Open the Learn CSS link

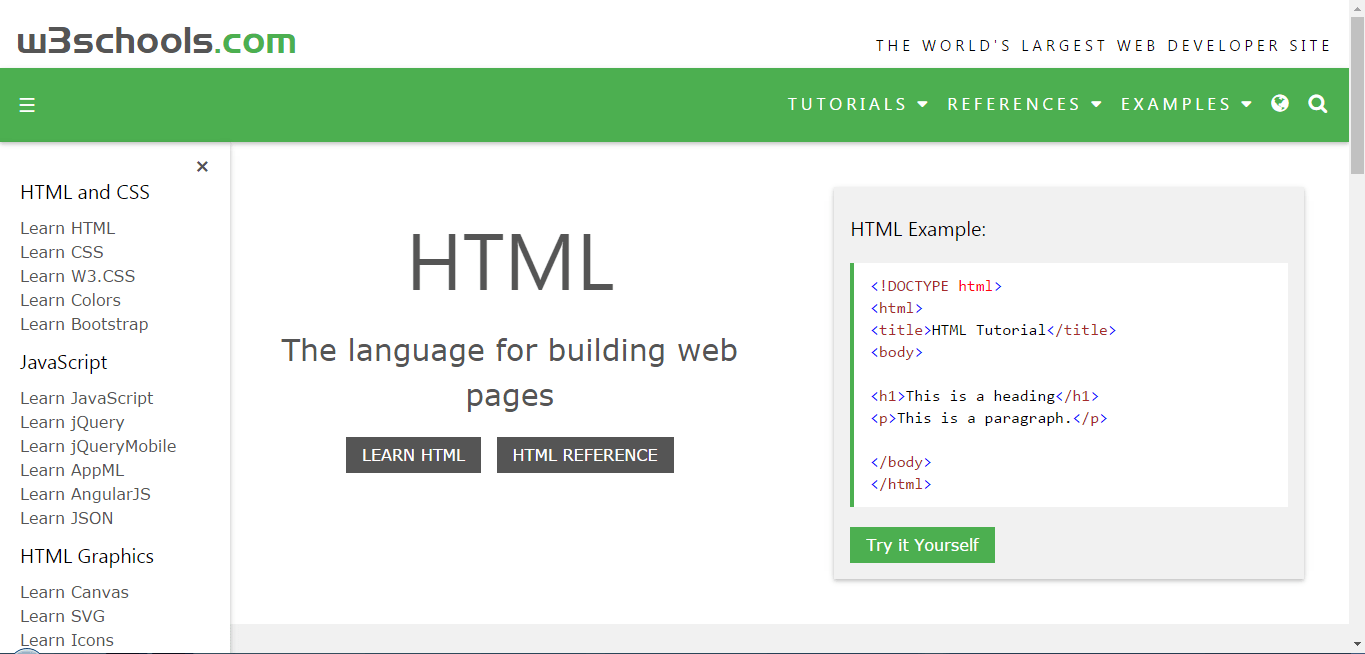click(x=61, y=252)
